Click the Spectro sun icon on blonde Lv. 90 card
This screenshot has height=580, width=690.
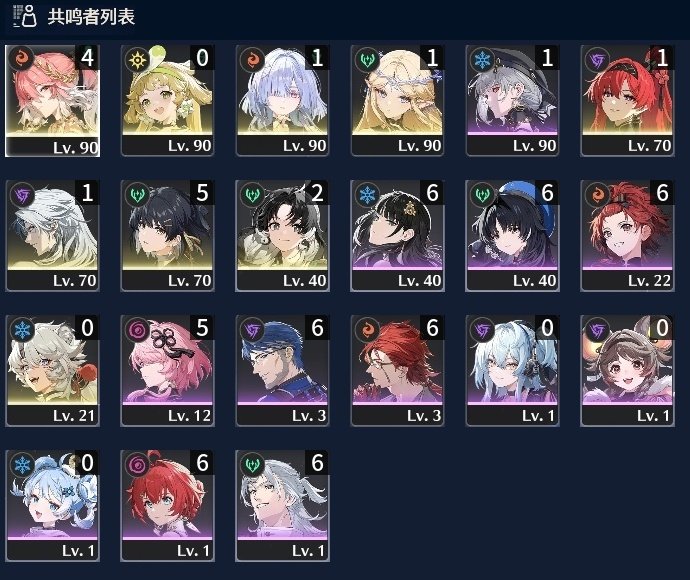coord(137,59)
